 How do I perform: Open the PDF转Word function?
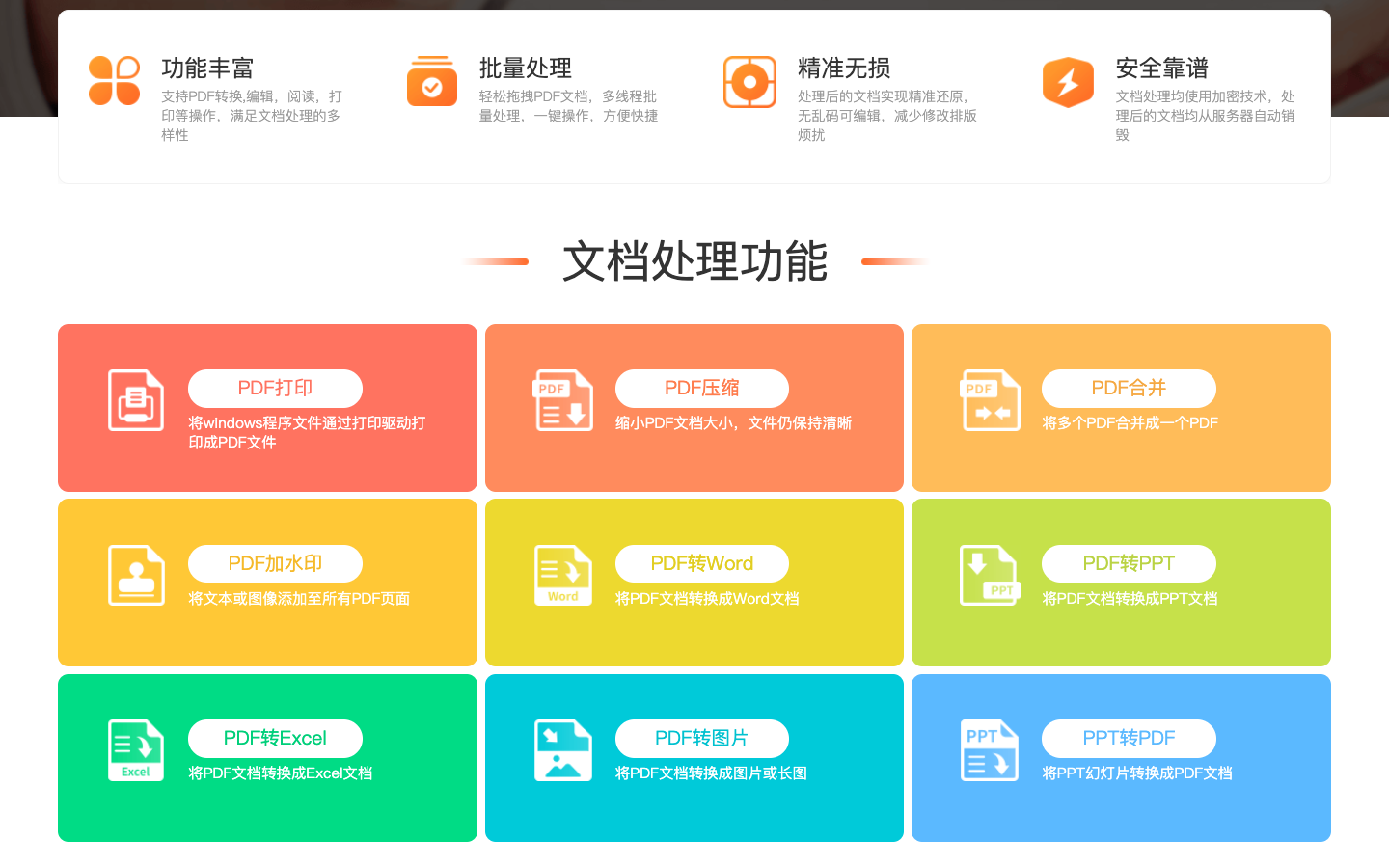tap(703, 563)
